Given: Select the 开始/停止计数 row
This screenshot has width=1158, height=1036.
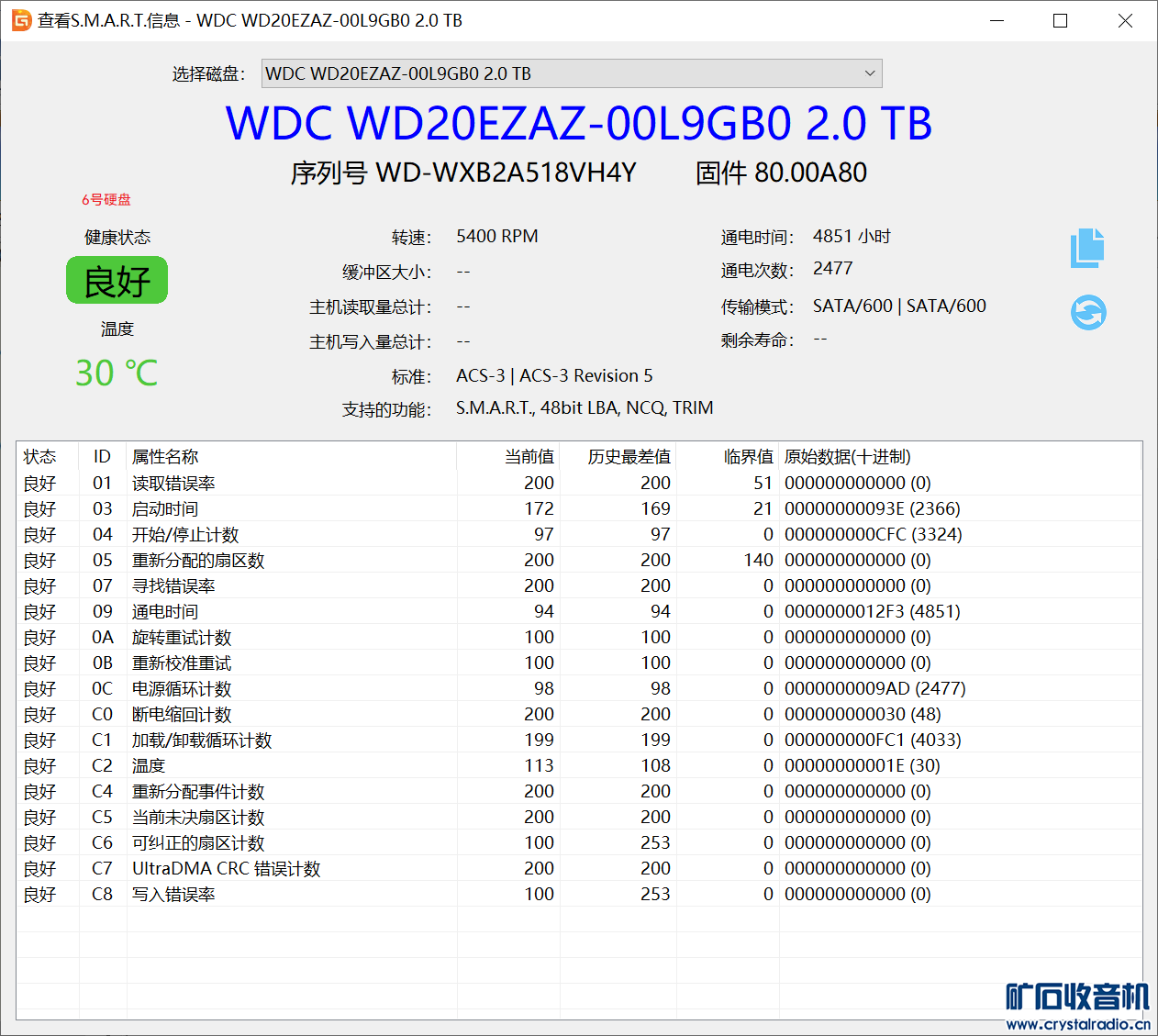Looking at the screenshot, I should pos(579,534).
